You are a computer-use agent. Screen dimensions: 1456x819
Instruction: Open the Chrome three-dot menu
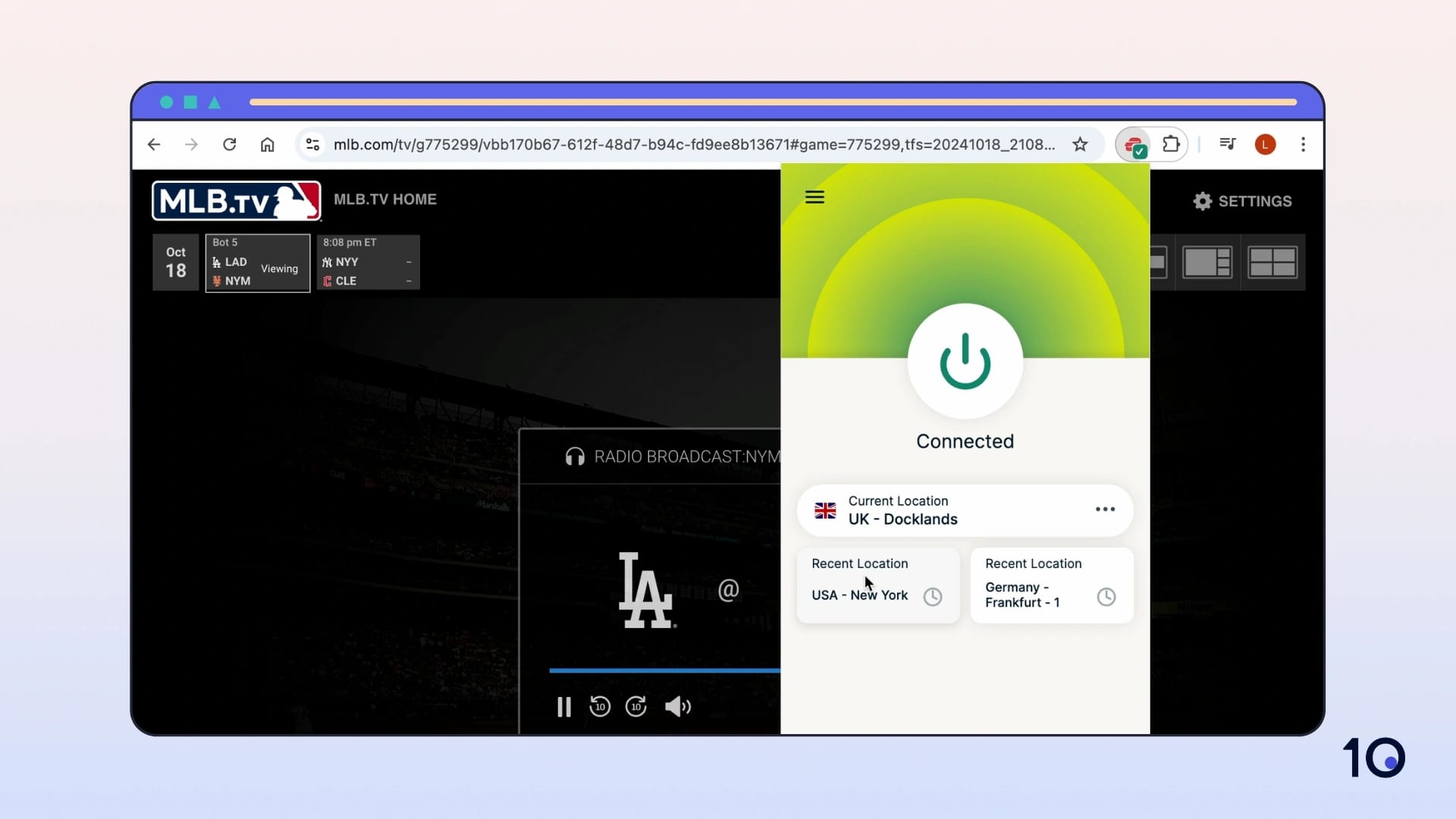click(1303, 144)
